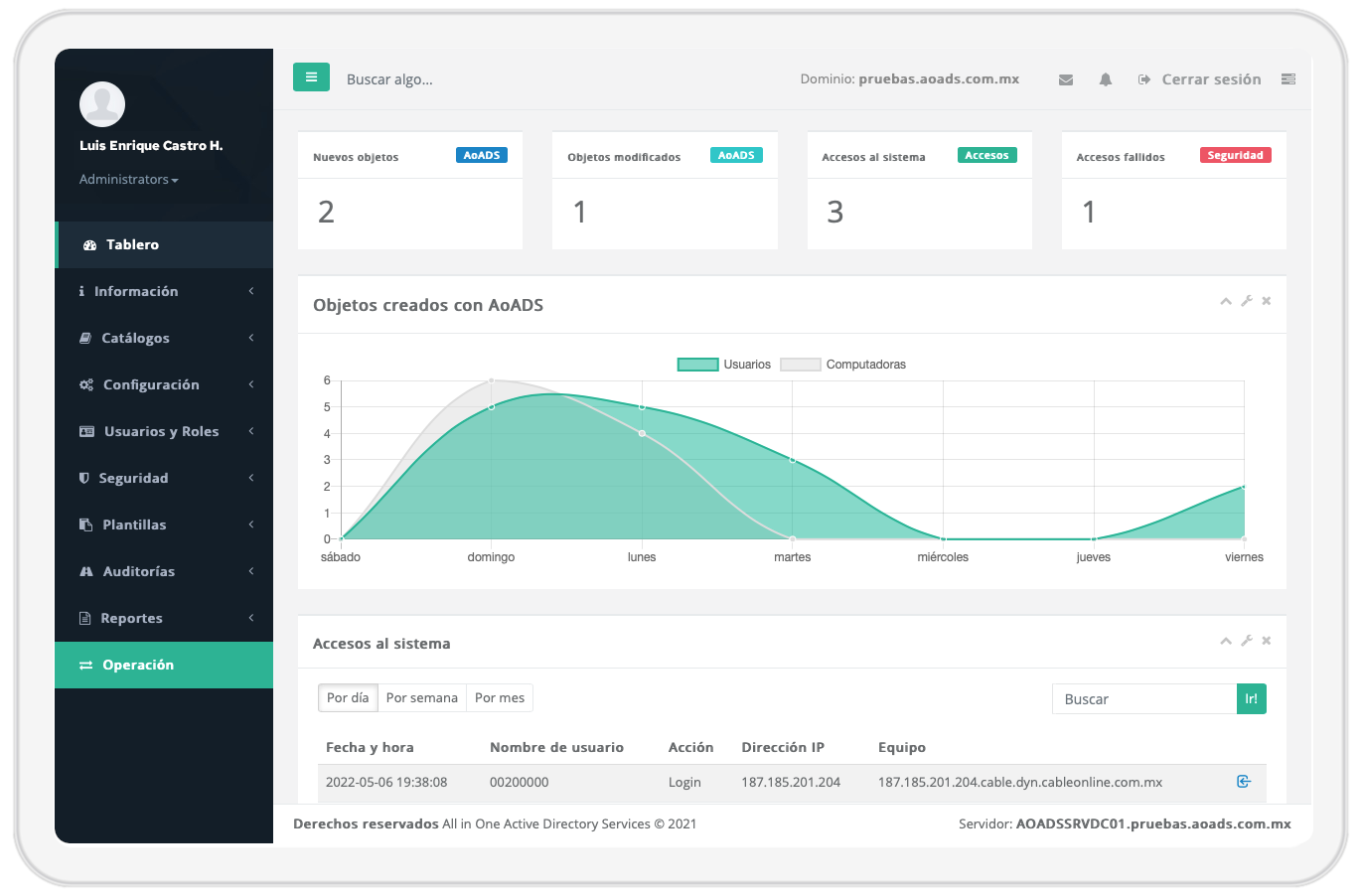Collapse the Objetos creados con AoADS panel

point(1226,301)
